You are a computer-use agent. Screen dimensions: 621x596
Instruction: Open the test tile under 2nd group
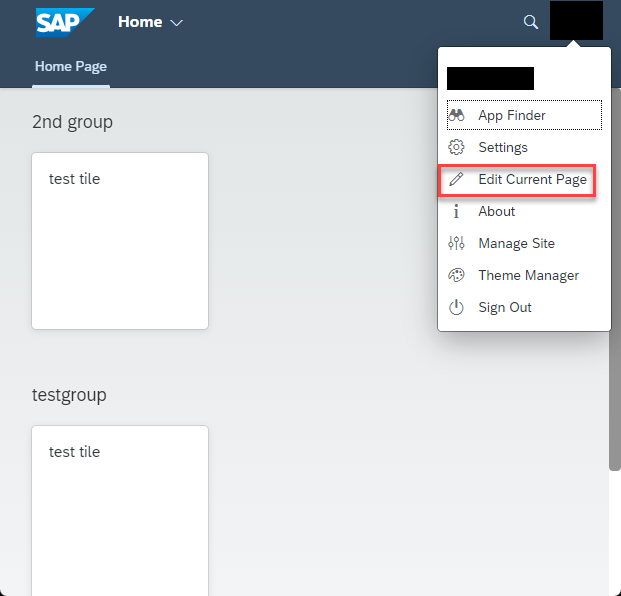coord(120,241)
